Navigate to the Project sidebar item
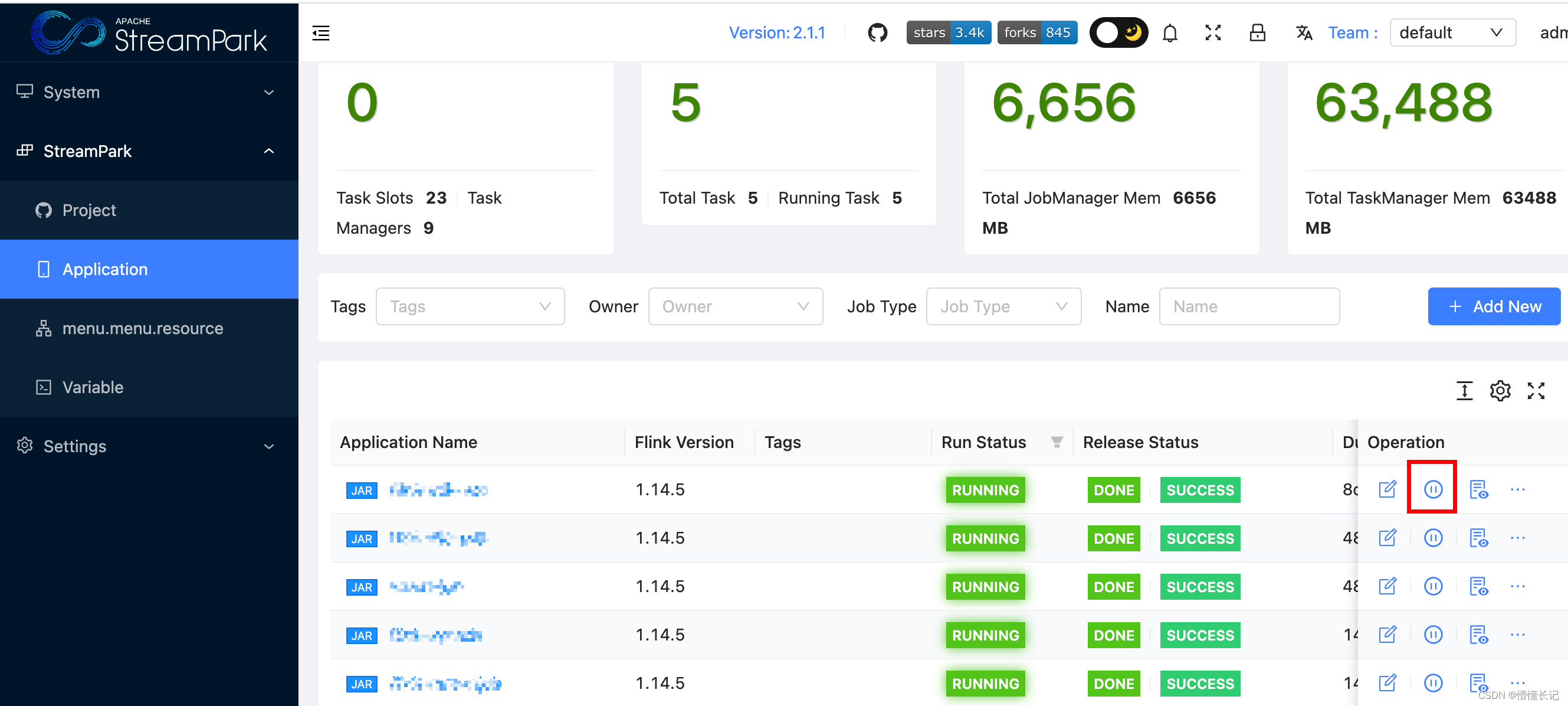 point(89,210)
